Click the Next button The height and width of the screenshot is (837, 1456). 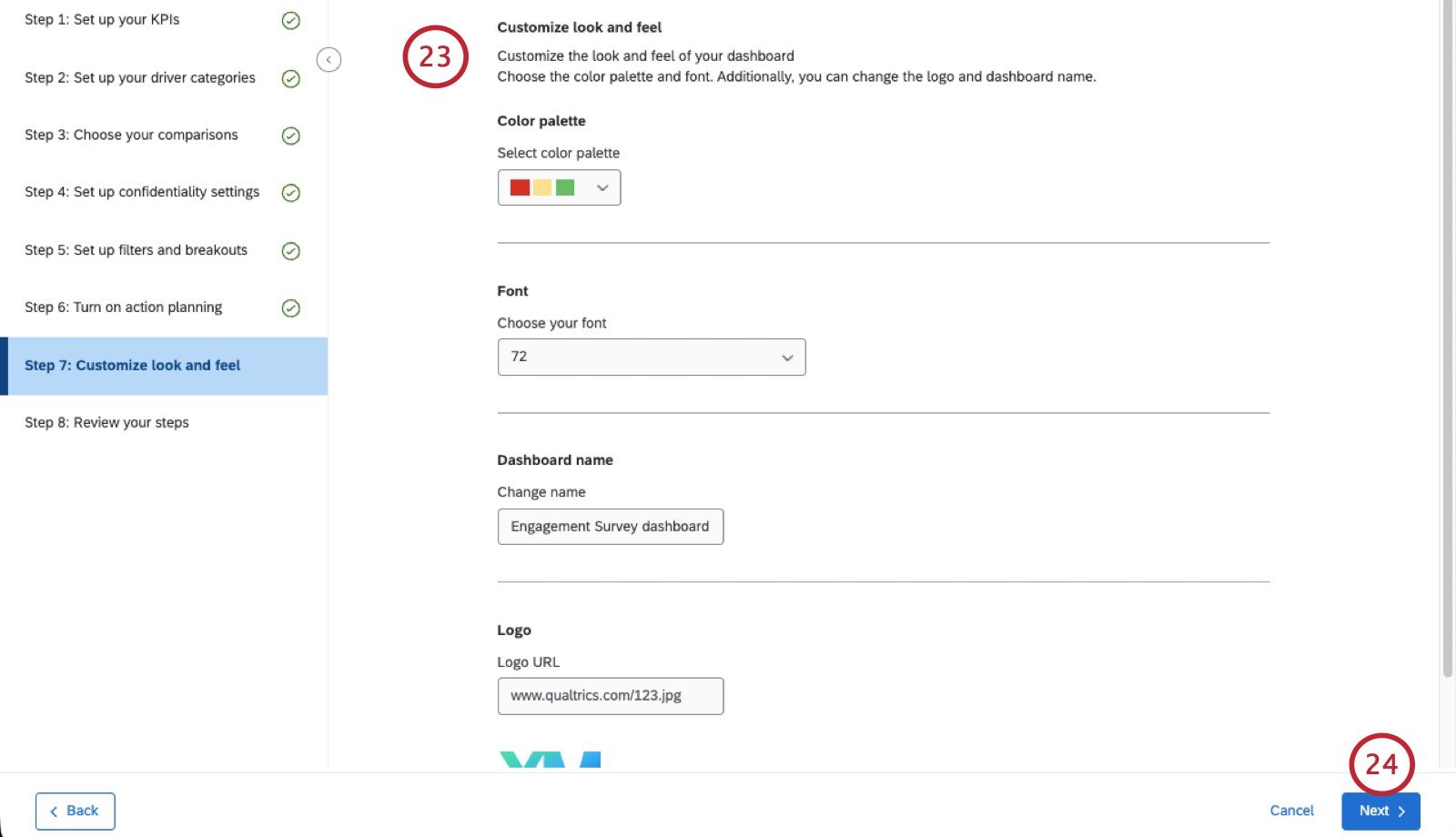click(x=1380, y=812)
